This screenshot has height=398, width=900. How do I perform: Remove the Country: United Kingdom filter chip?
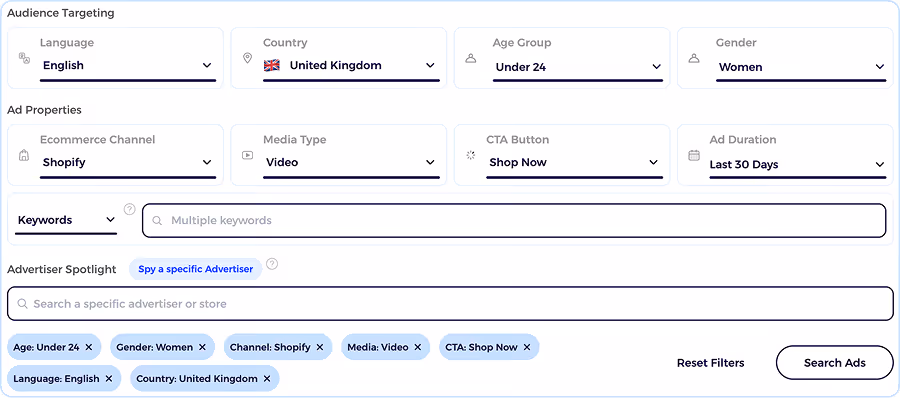(x=267, y=379)
